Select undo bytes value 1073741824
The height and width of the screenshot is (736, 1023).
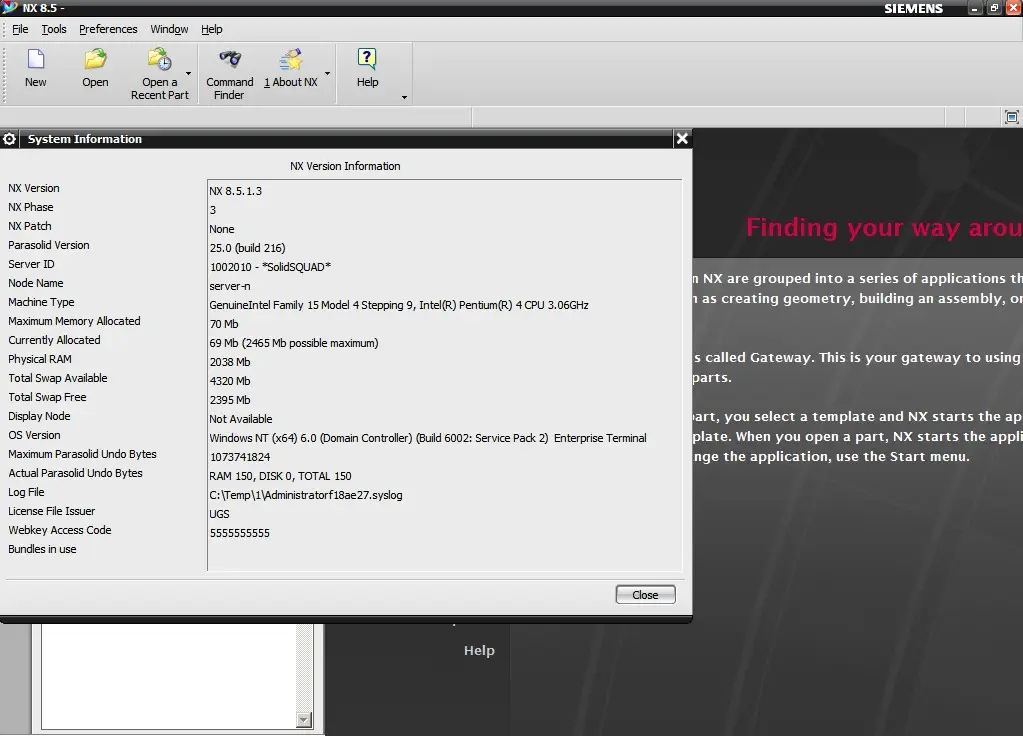[x=239, y=457]
